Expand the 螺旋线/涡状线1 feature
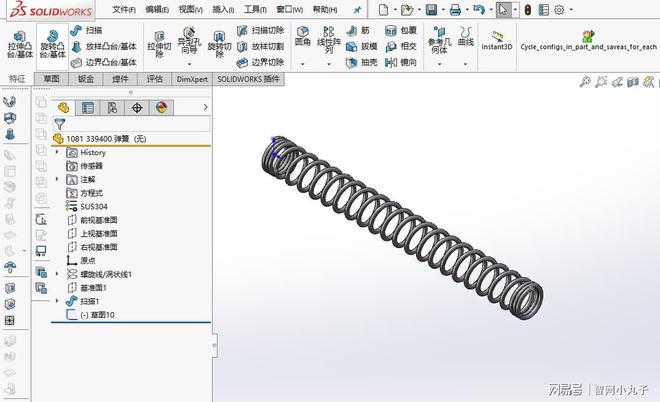Image resolution: width=660 pixels, height=402 pixels. pos(57,274)
